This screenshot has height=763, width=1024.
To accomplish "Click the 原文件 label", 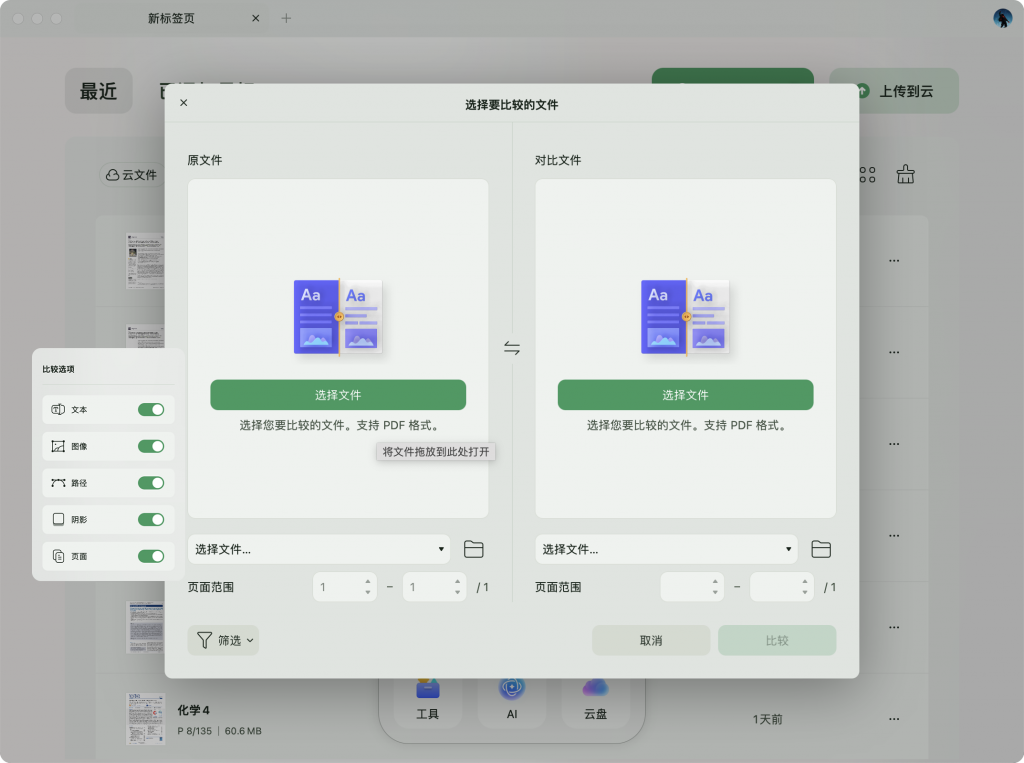I will pyautogui.click(x=205, y=160).
